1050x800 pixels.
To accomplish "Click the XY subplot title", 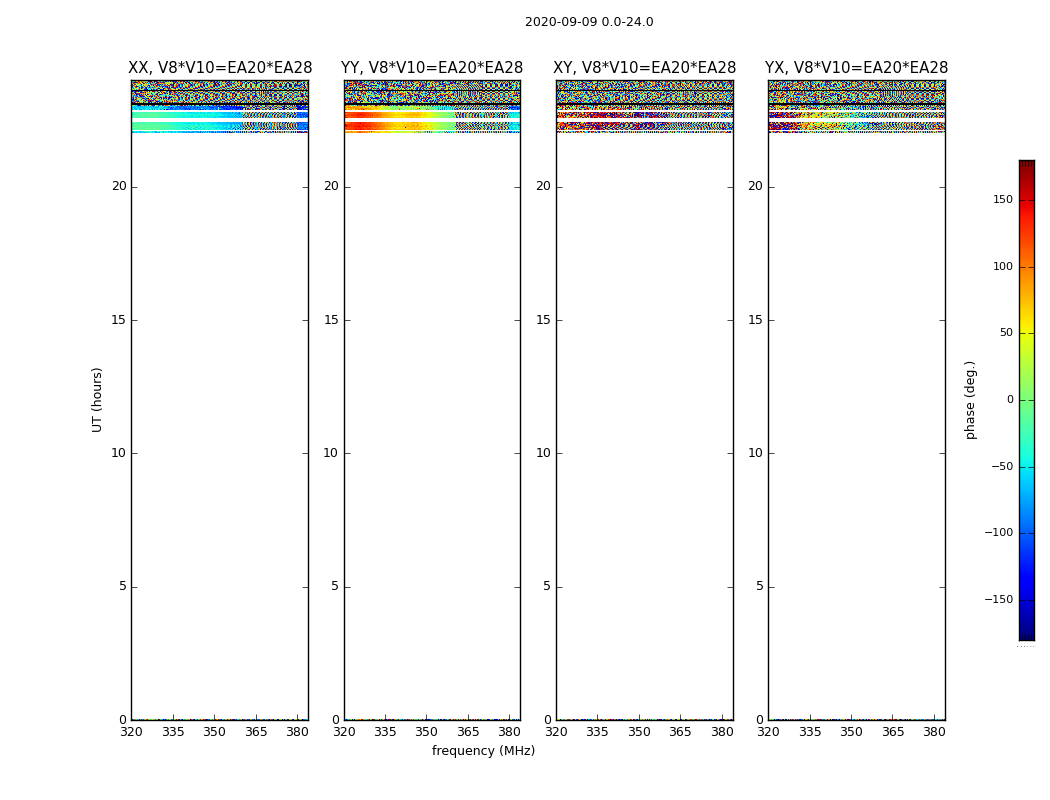I will point(645,68).
